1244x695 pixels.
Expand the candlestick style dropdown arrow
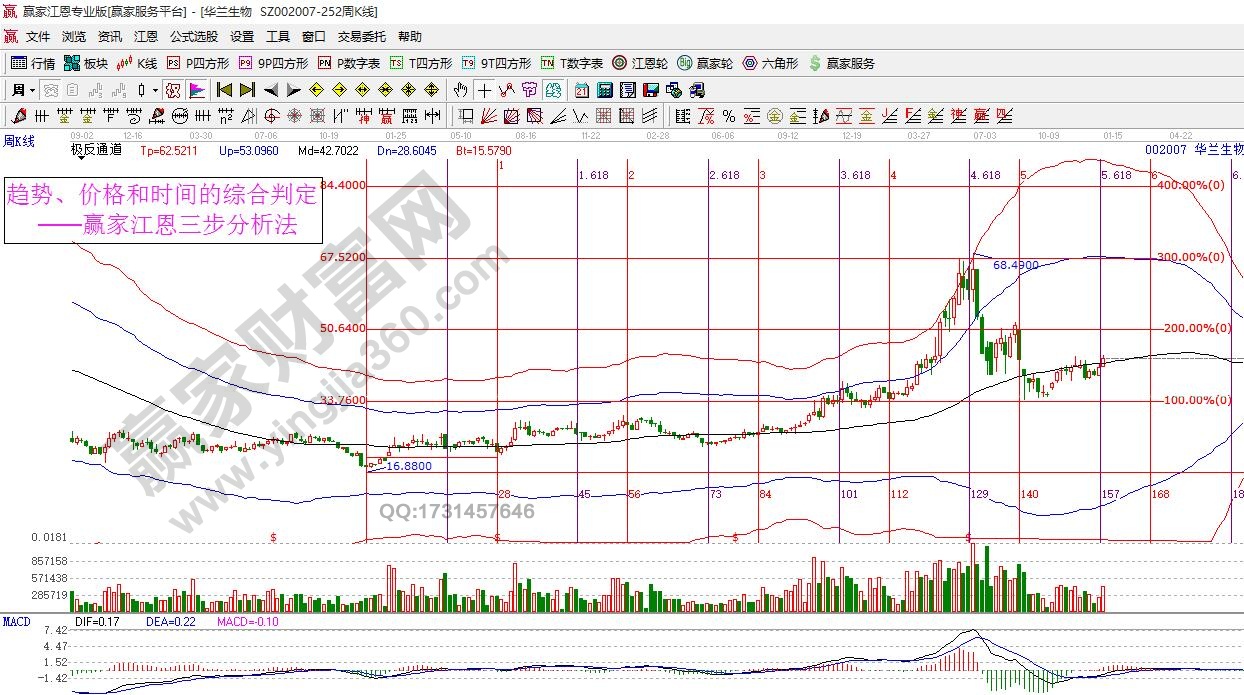[155, 90]
